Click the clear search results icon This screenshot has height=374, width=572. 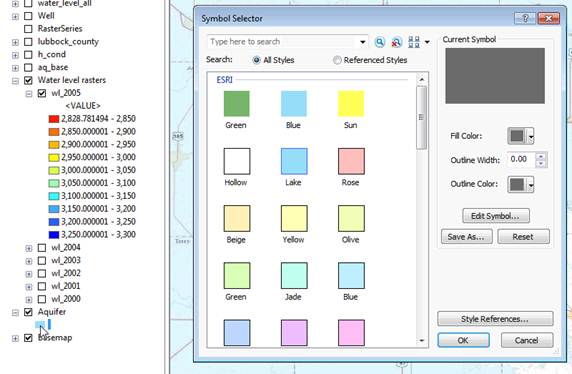(396, 42)
